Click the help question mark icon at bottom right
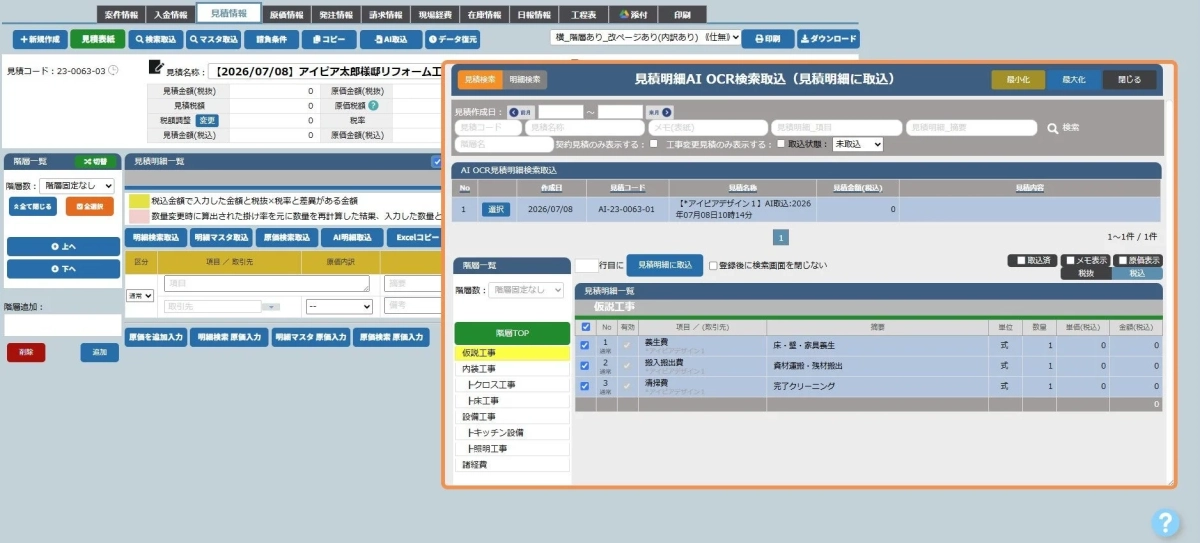Screen dimensions: 1200x543 pyautogui.click(x=1166, y=522)
